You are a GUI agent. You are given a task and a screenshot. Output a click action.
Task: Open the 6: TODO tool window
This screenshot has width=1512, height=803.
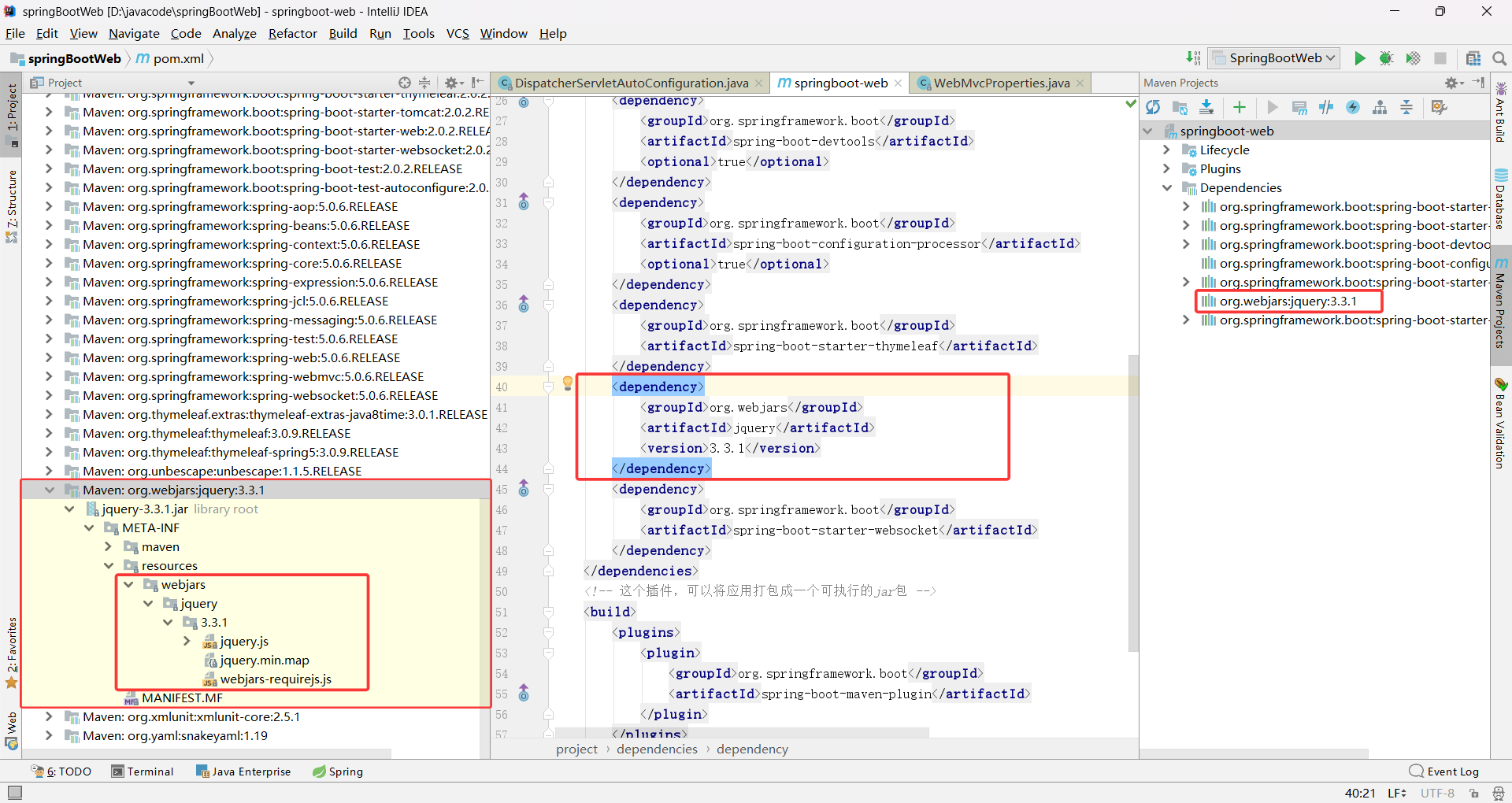tap(61, 772)
